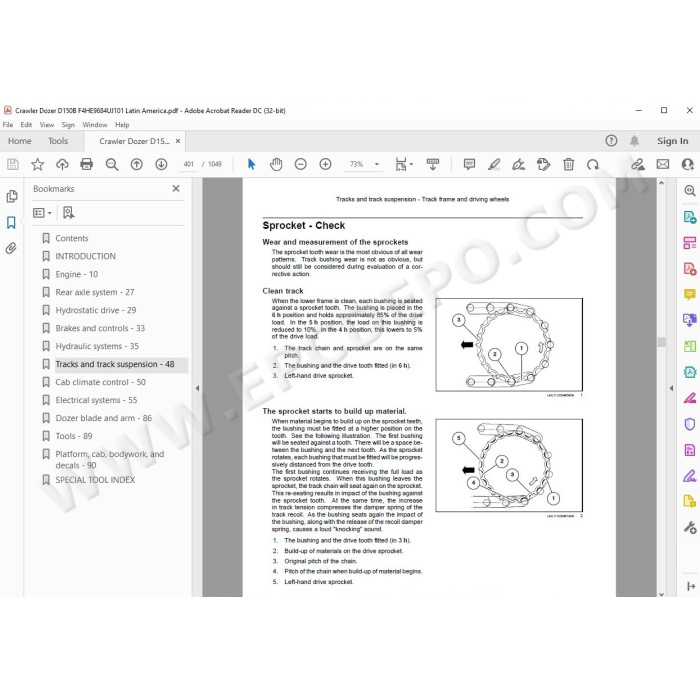The image size is (700, 700).
Task: Open the Edit menu
Action: (26, 125)
